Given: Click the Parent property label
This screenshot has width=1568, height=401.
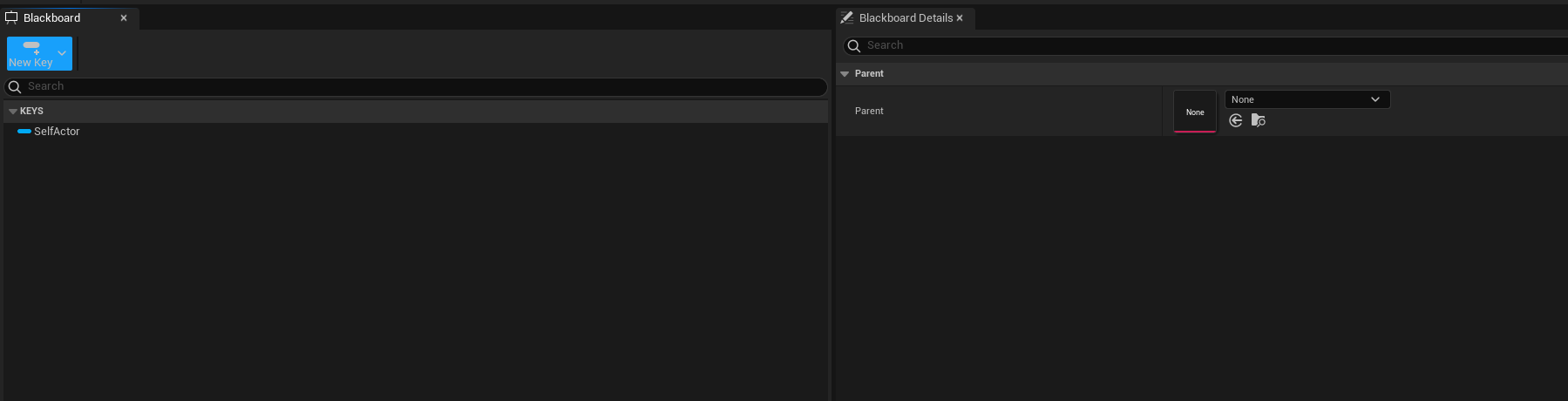Looking at the screenshot, I should [x=869, y=112].
